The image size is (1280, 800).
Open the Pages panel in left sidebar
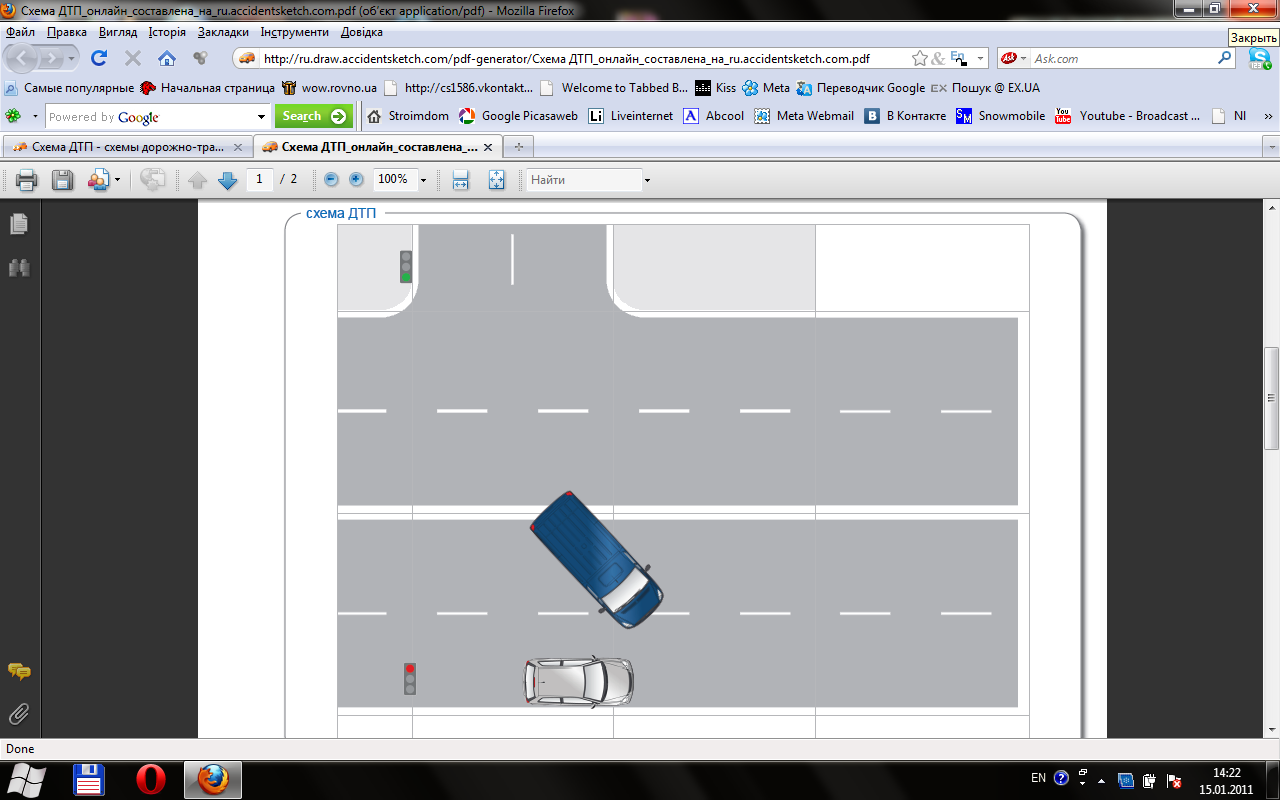(19, 224)
